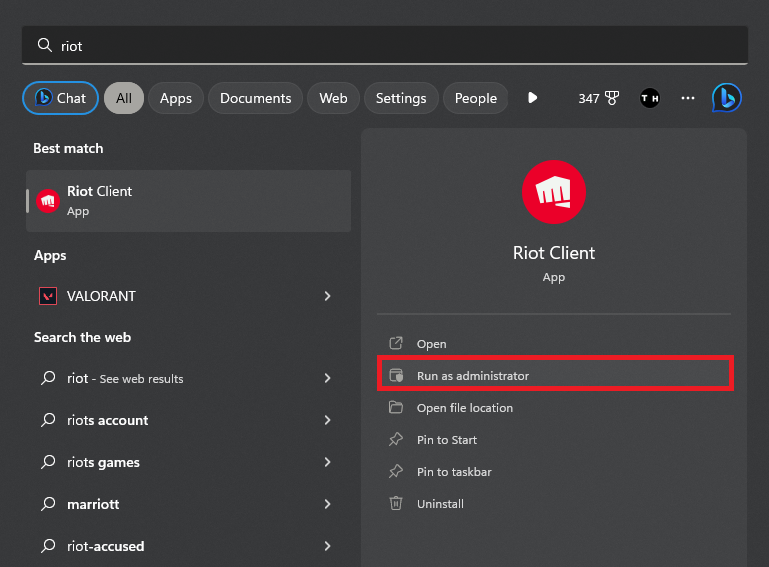Expand the 'marriott' suggestion arrow
This screenshot has height=567, width=769.
point(327,504)
